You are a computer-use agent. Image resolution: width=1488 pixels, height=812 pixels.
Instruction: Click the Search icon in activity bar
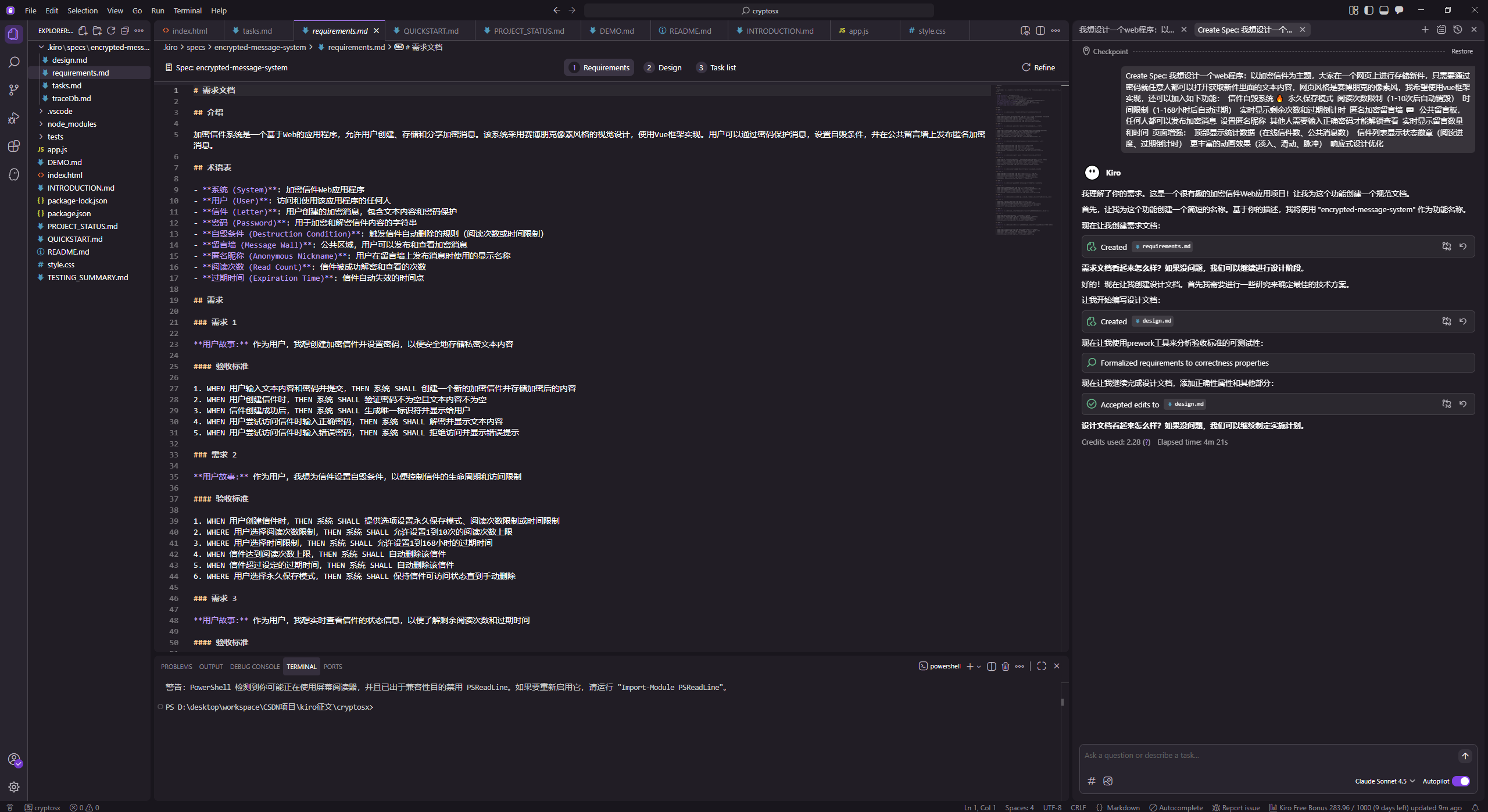click(14, 62)
